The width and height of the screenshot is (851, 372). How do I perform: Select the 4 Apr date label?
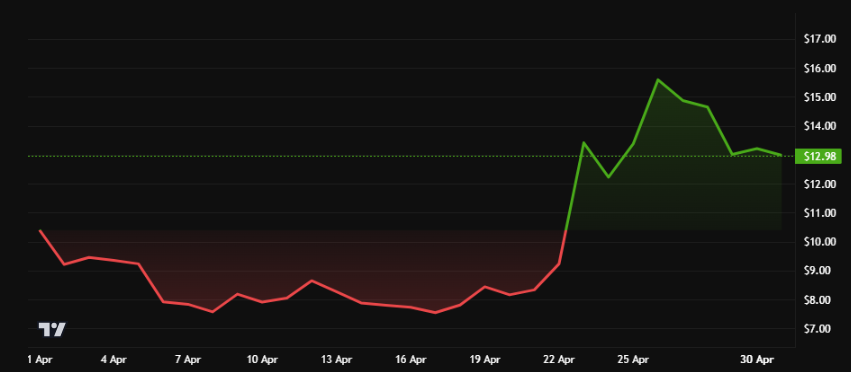[114, 360]
